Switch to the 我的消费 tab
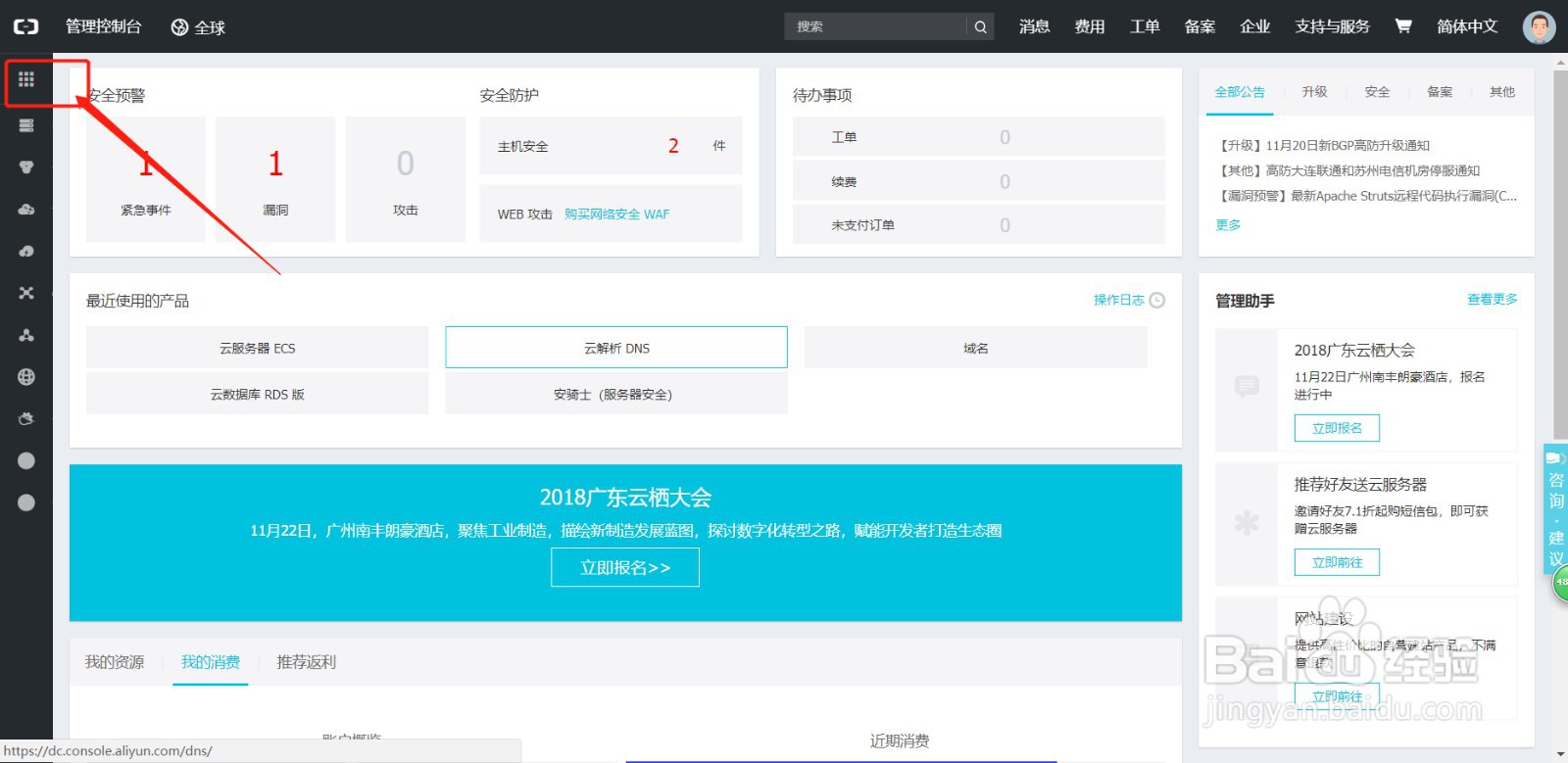Viewport: 1568px width, 763px height. [x=211, y=662]
